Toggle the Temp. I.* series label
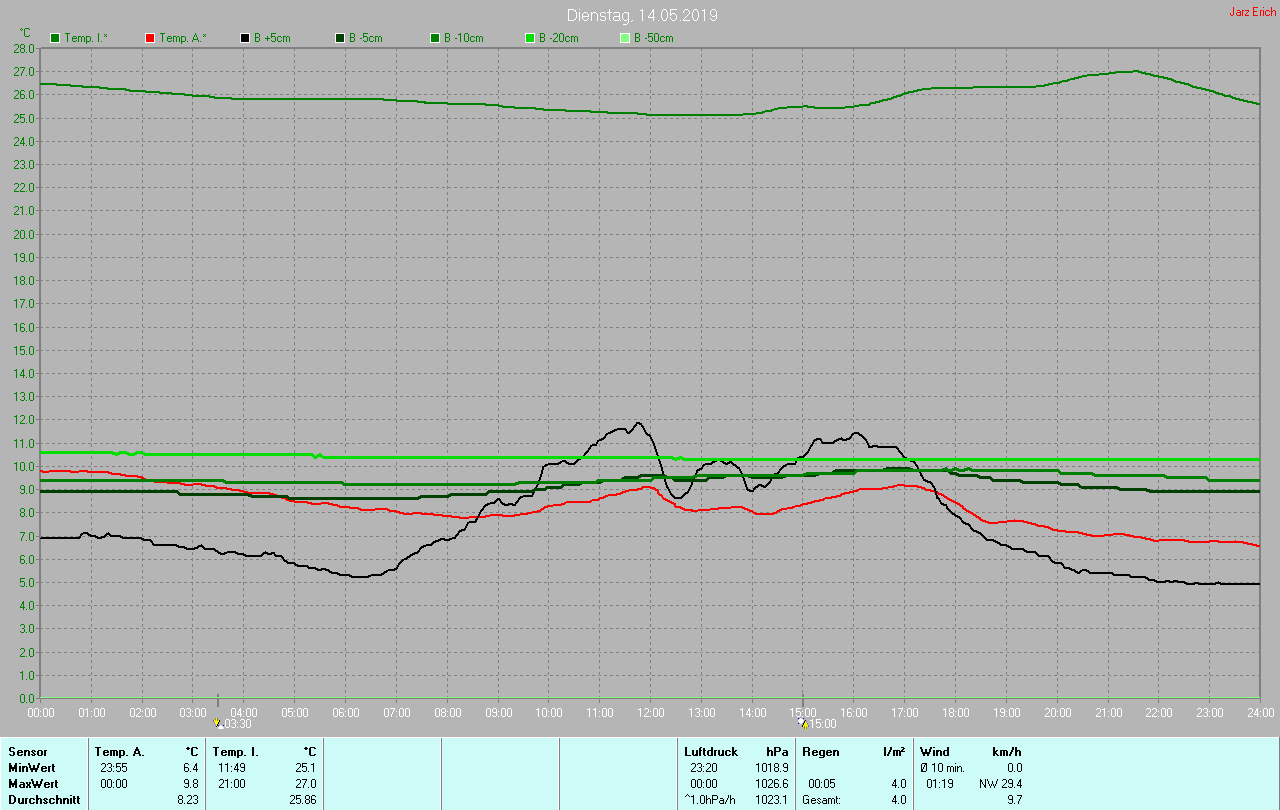Screen dimensions: 1280x810 pos(86,38)
